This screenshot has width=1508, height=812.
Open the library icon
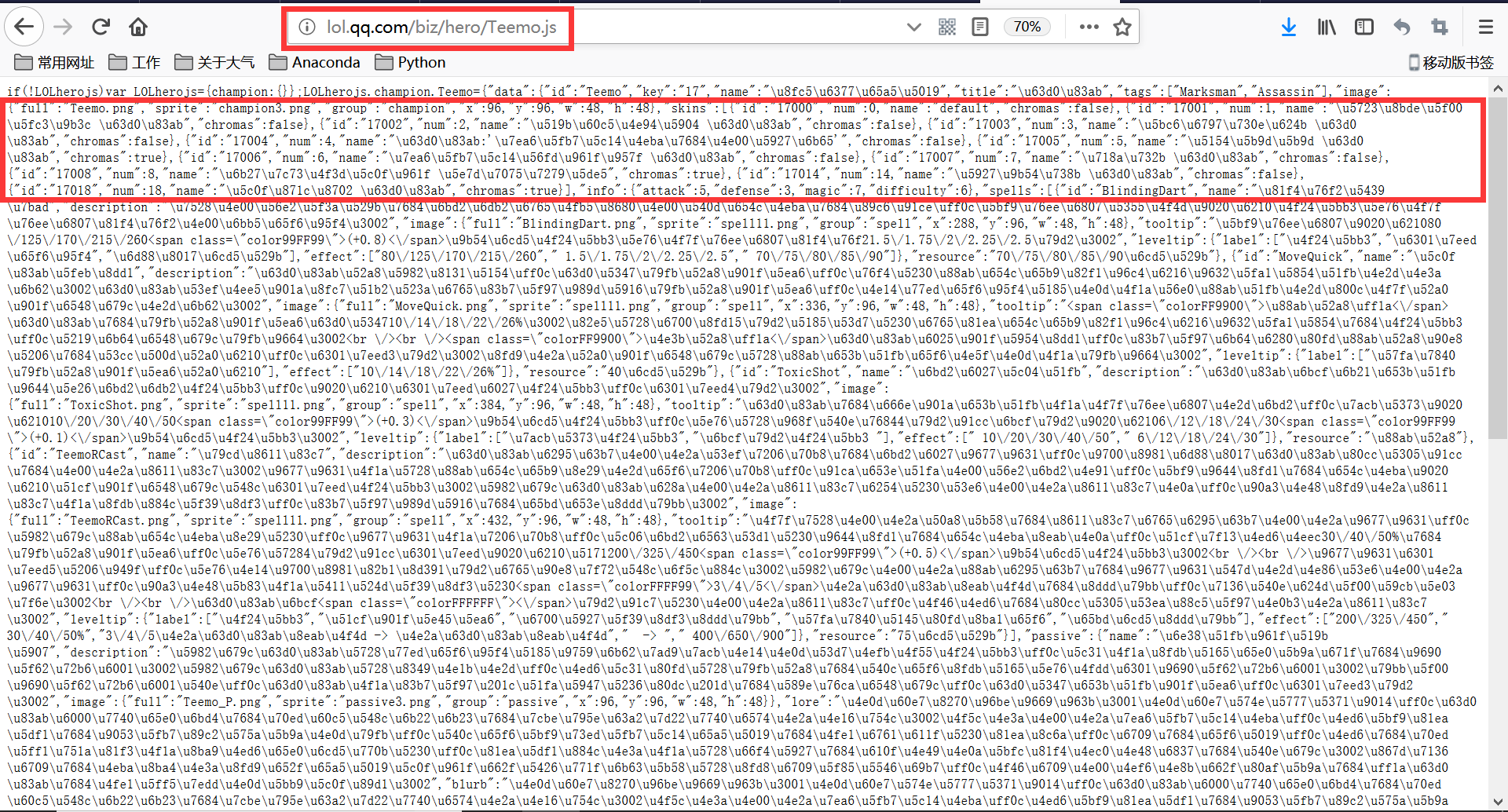pos(1327,27)
